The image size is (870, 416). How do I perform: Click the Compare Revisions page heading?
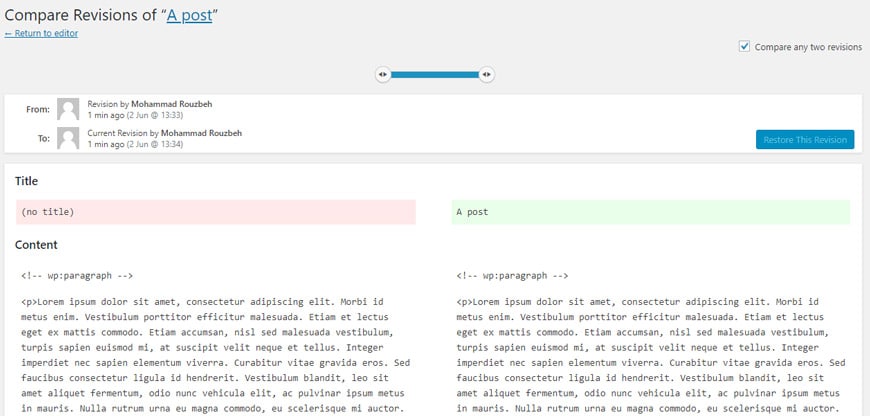point(111,15)
